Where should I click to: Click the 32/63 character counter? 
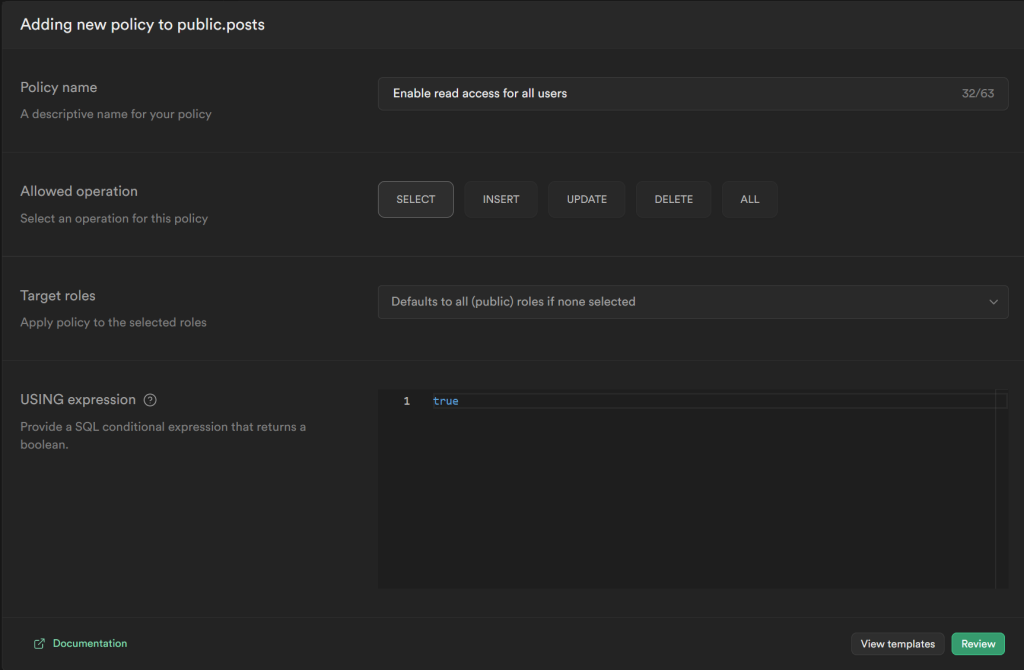[978, 93]
